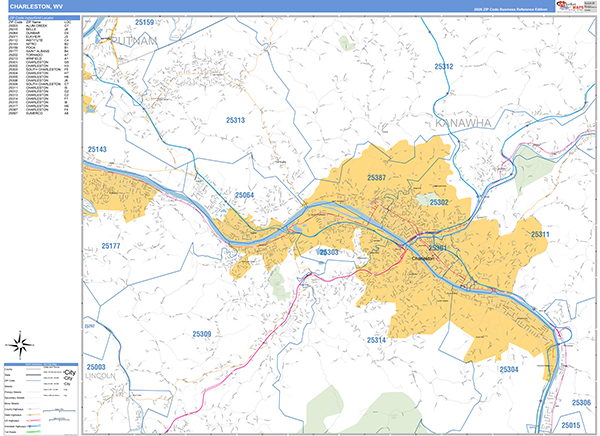The image size is (600, 436).
Task: Click ZIP label 25301 on map
Action: [x=437, y=248]
